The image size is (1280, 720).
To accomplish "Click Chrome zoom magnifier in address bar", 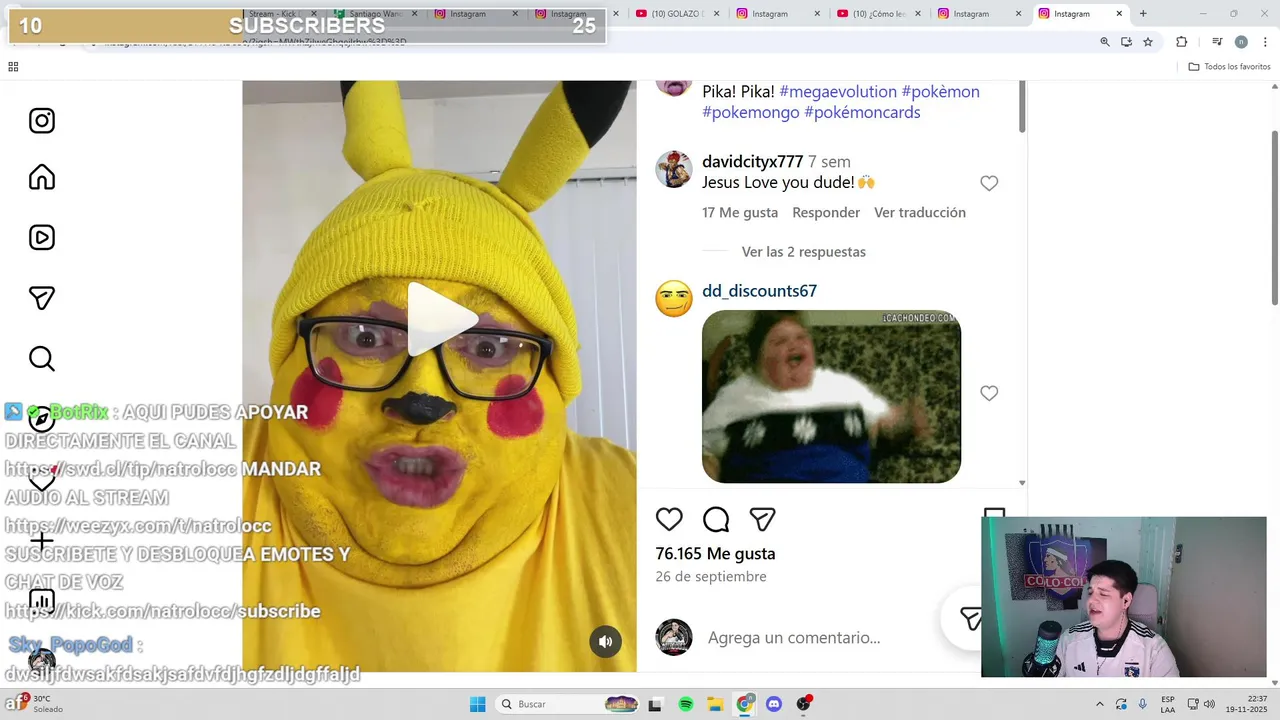I will point(1105,42).
